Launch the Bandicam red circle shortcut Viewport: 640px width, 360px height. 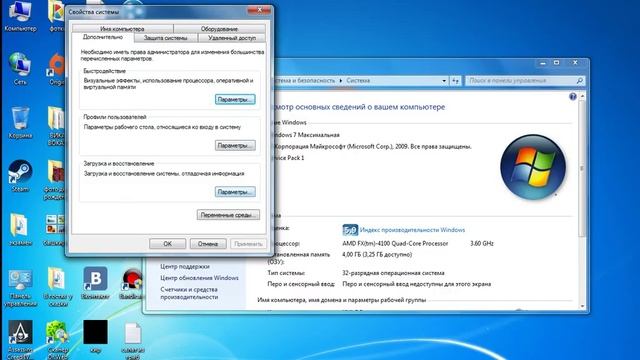pos(132,283)
